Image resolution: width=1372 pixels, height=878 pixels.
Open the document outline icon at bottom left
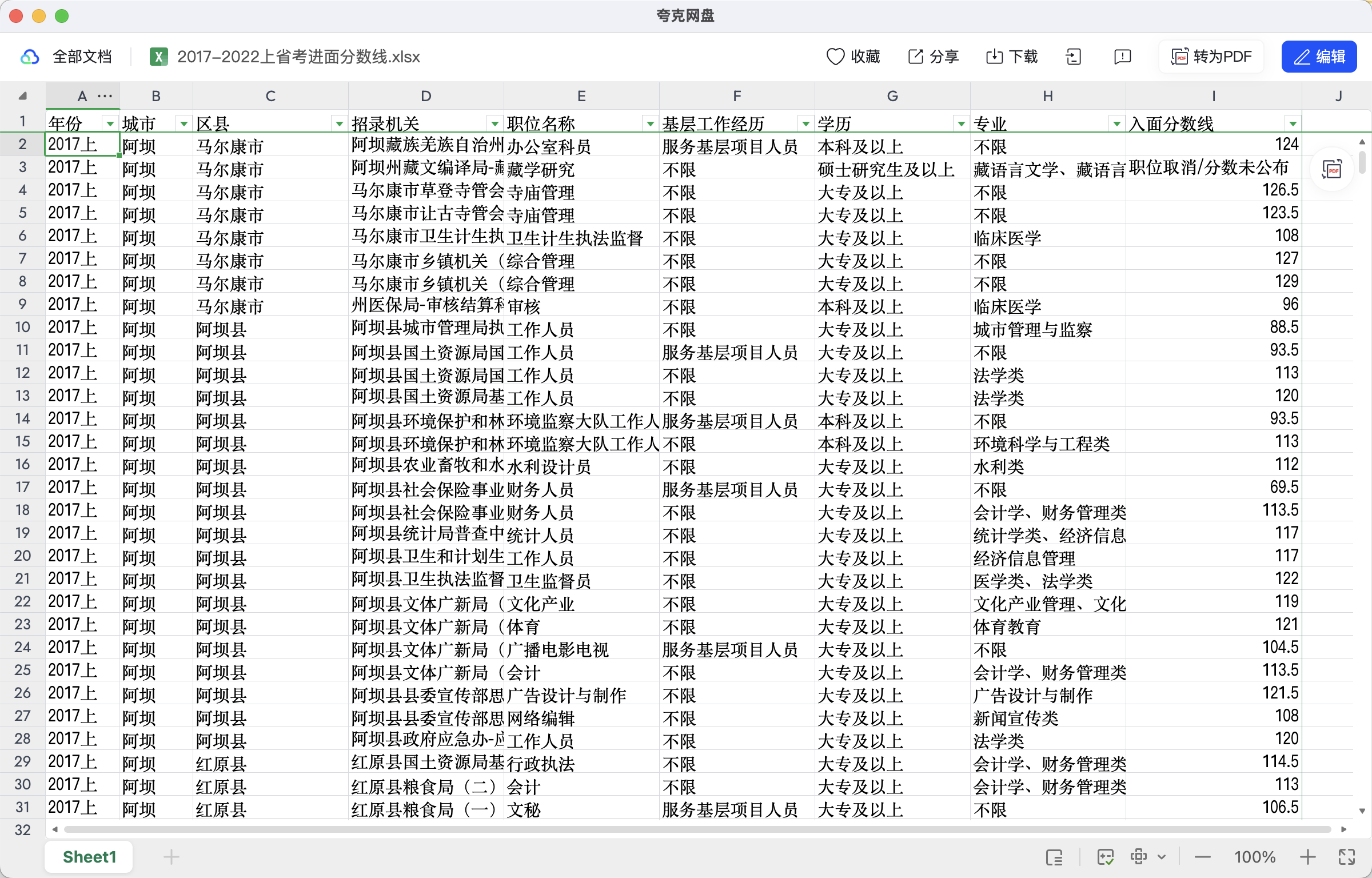point(1055,857)
